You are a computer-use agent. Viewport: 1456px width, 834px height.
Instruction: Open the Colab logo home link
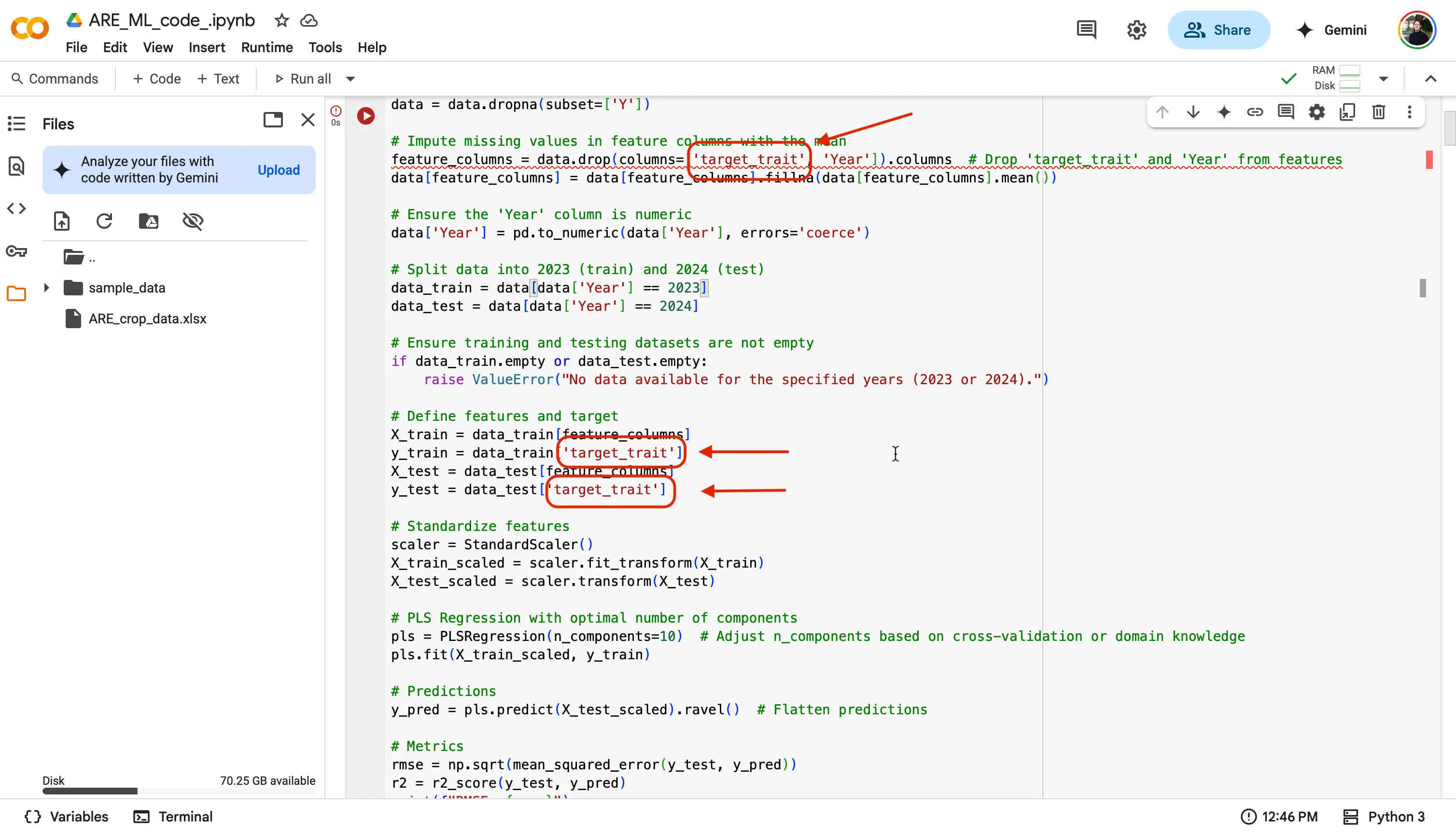pos(30,28)
